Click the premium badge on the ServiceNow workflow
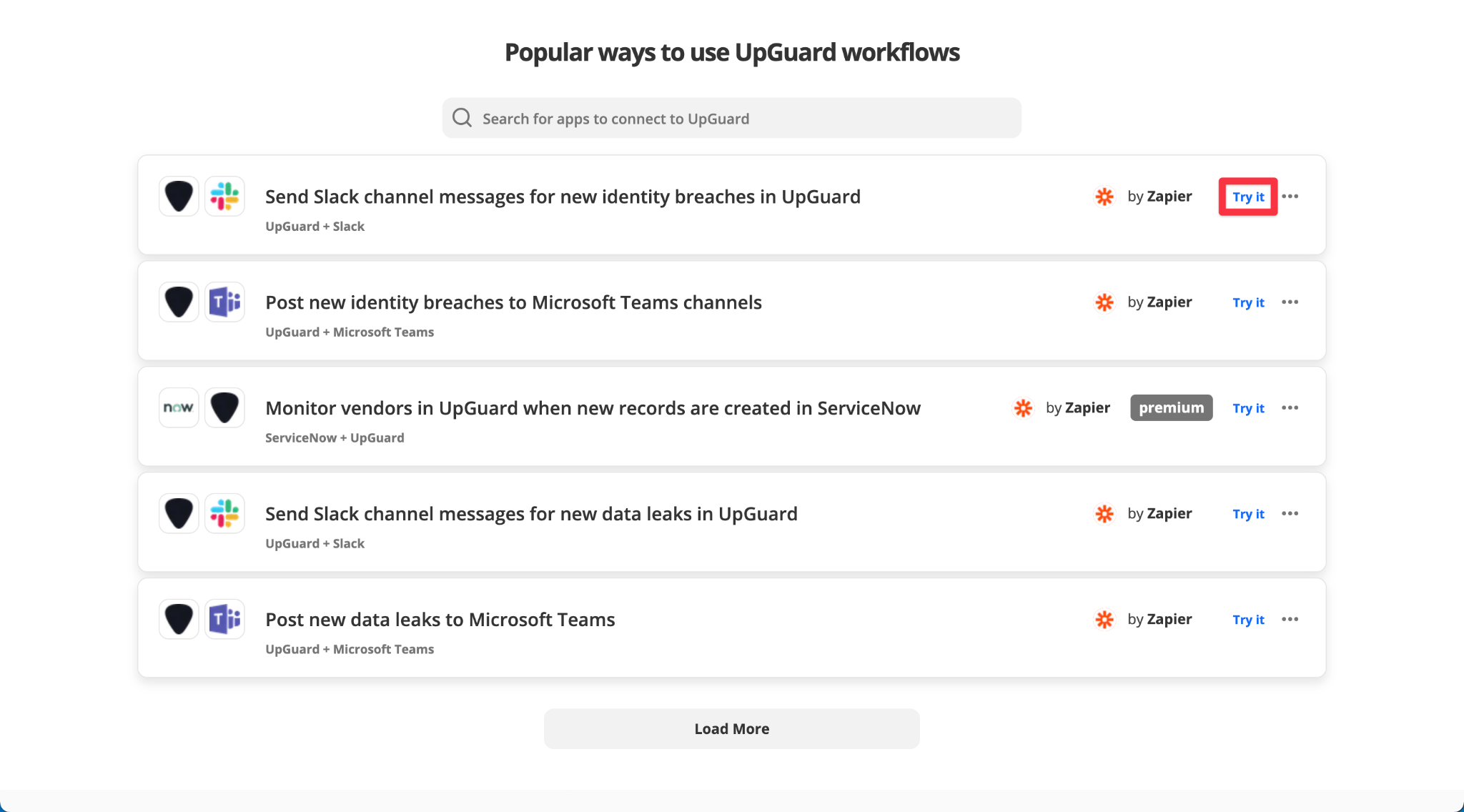 [x=1171, y=407]
